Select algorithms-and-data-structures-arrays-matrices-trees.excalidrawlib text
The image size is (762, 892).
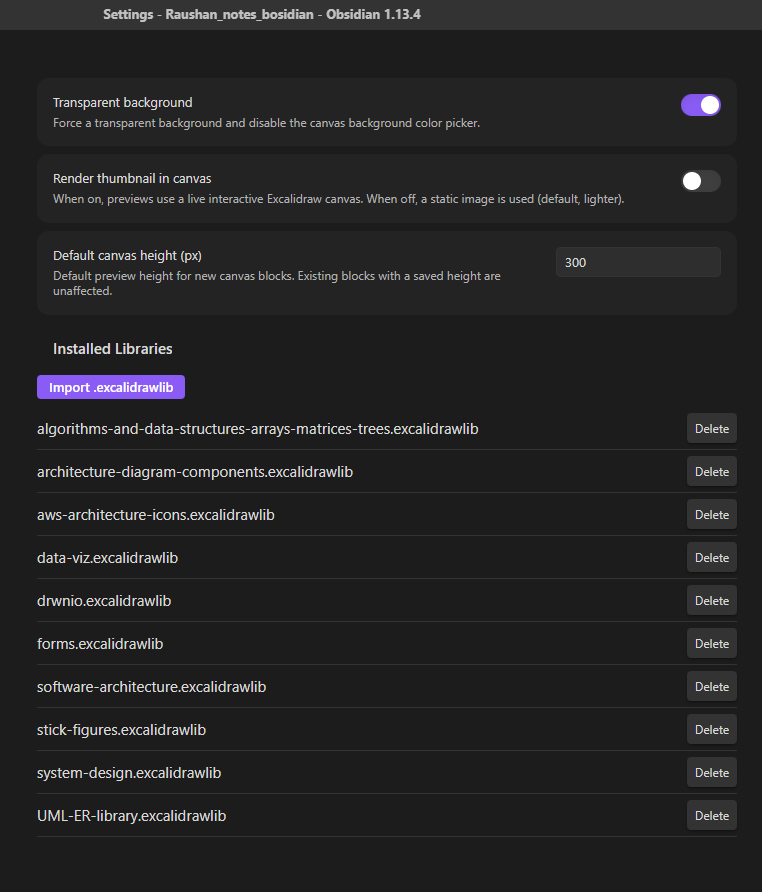coord(258,429)
